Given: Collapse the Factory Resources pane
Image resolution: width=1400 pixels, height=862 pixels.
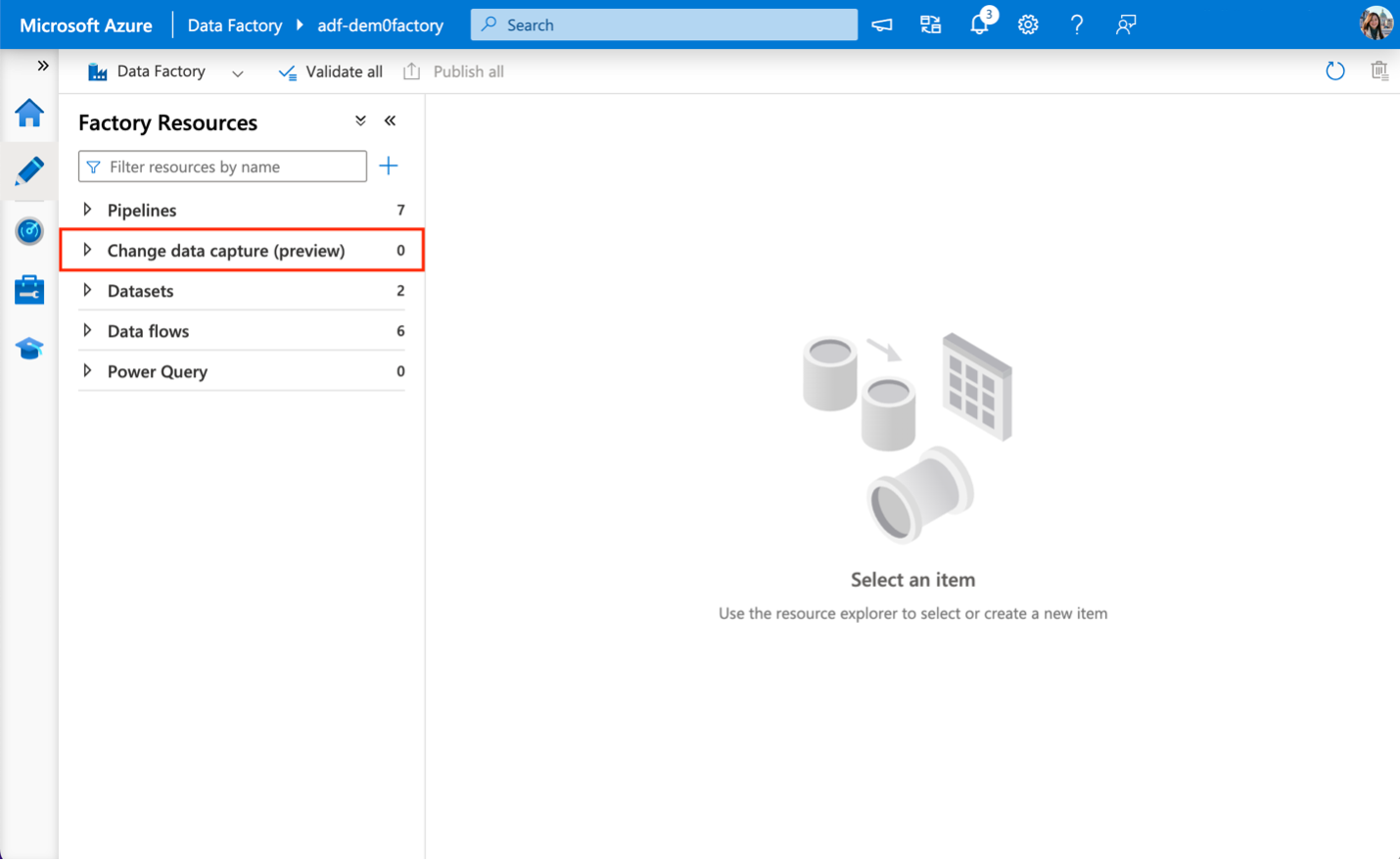Looking at the screenshot, I should [390, 120].
